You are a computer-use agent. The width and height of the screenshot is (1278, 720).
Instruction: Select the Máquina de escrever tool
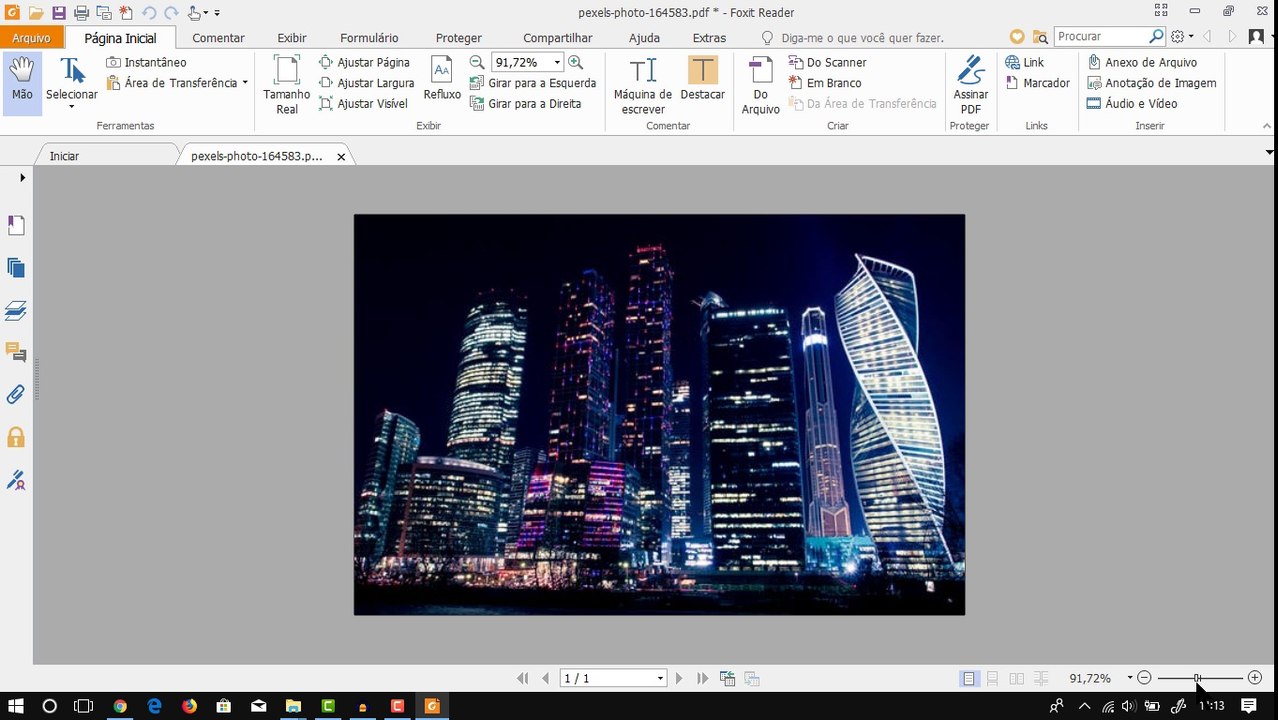pyautogui.click(x=643, y=85)
